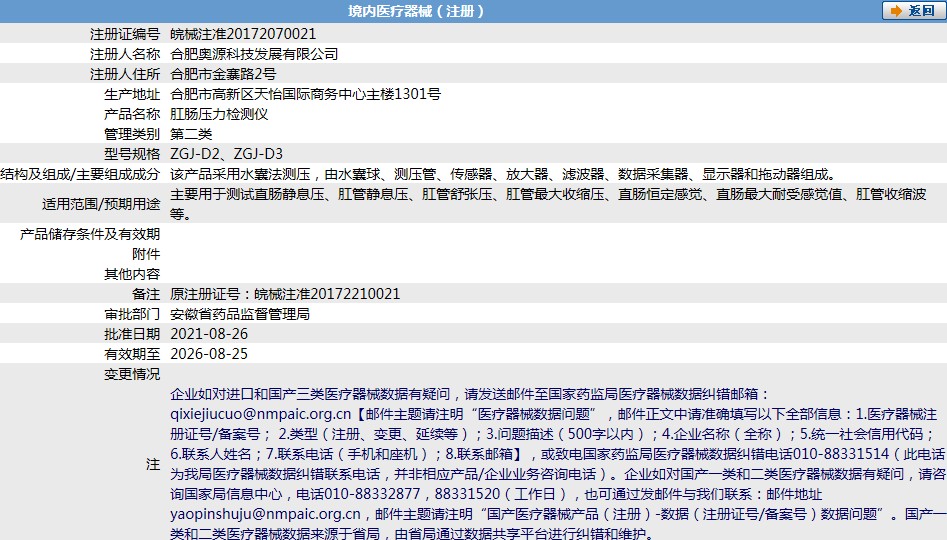The image size is (947, 540).
Task: Select expiry date 2026-08-25
Action: click(209, 353)
